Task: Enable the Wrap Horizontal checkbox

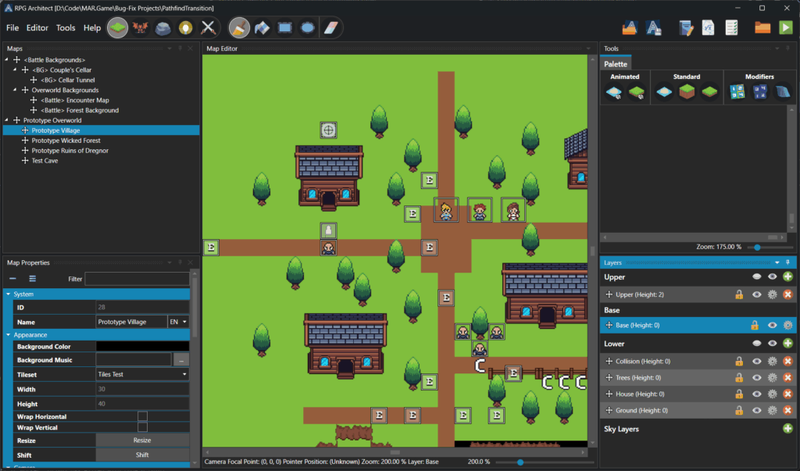Action: click(x=142, y=415)
